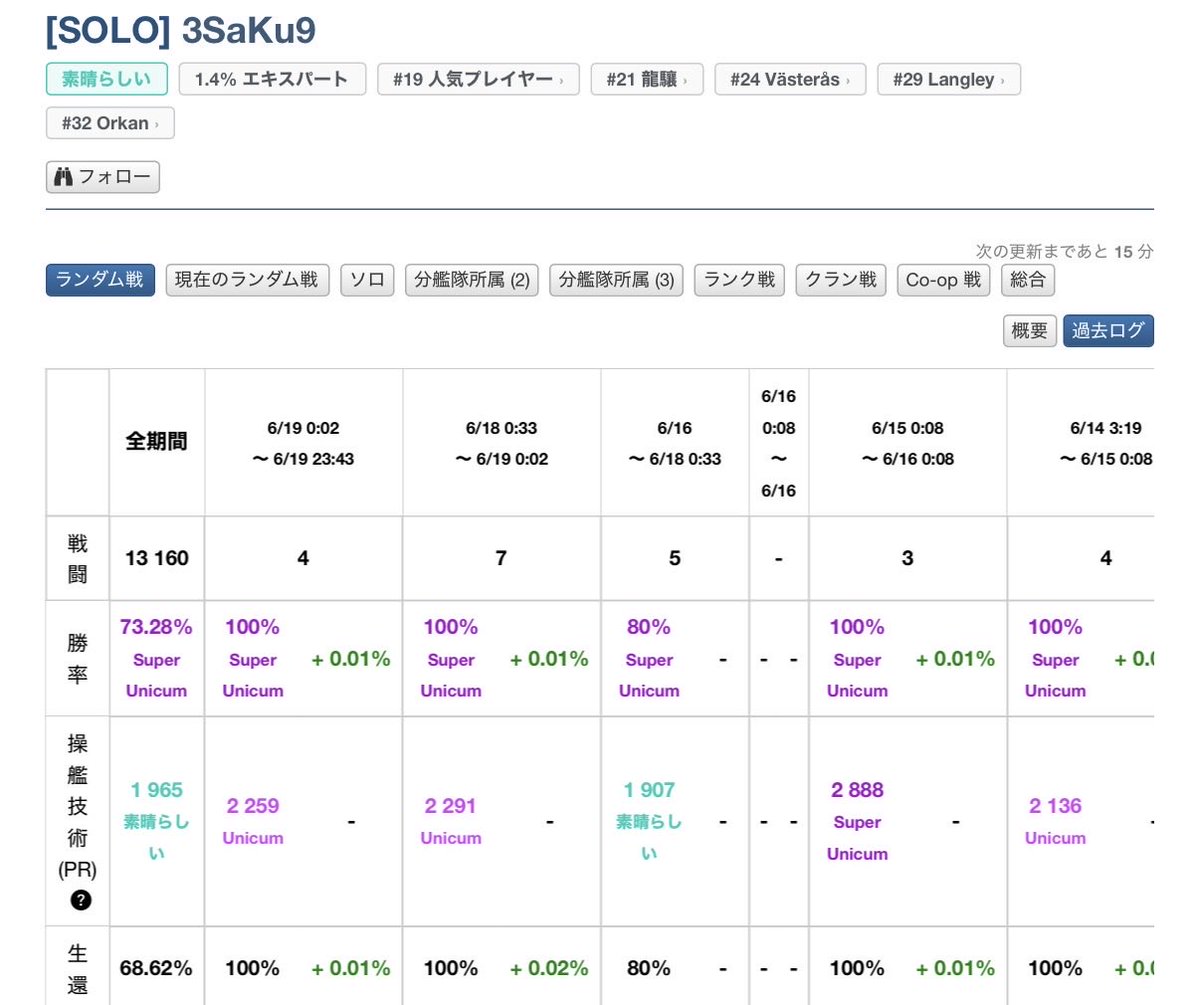The width and height of the screenshot is (1200, 1005).
Task: Show the 過去ログ history view
Action: 1108,331
